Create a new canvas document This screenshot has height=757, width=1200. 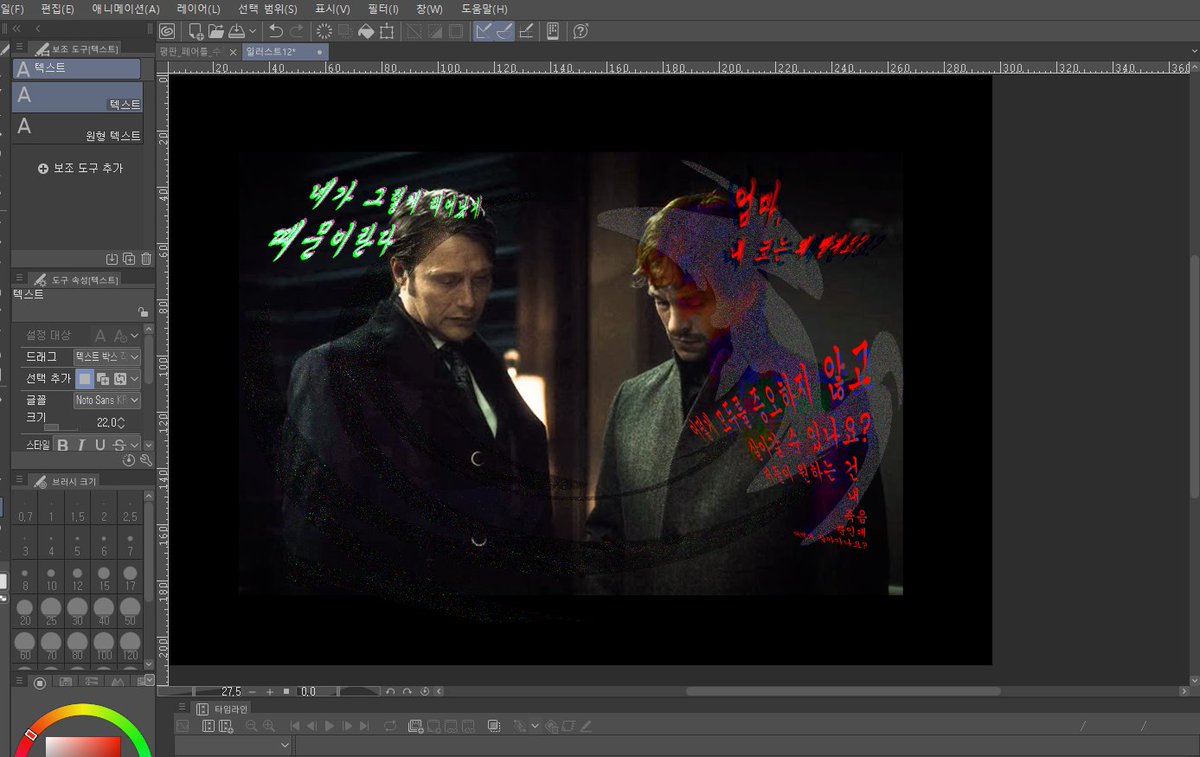point(196,31)
